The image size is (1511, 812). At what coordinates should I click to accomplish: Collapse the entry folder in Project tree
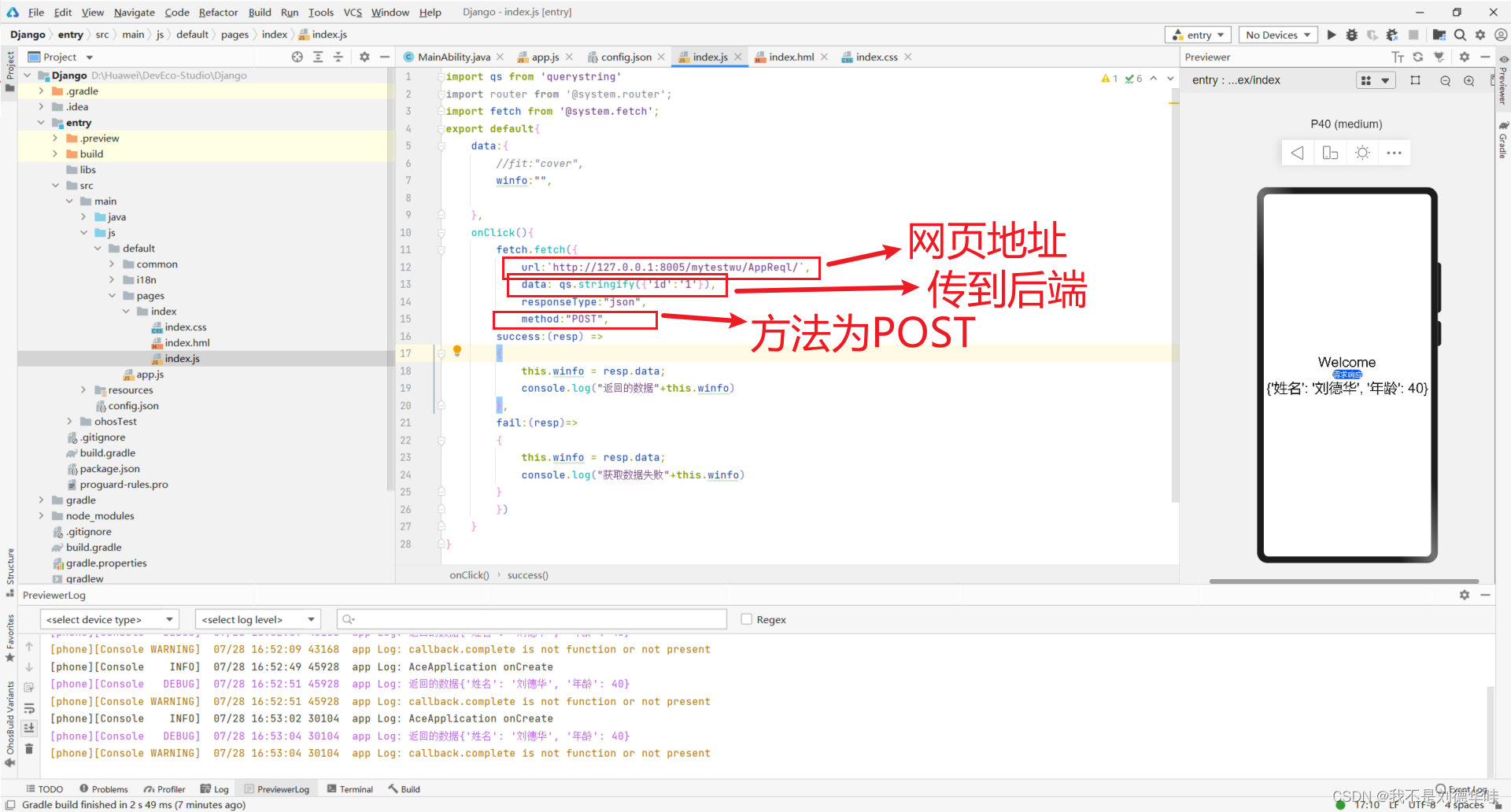tap(41, 123)
